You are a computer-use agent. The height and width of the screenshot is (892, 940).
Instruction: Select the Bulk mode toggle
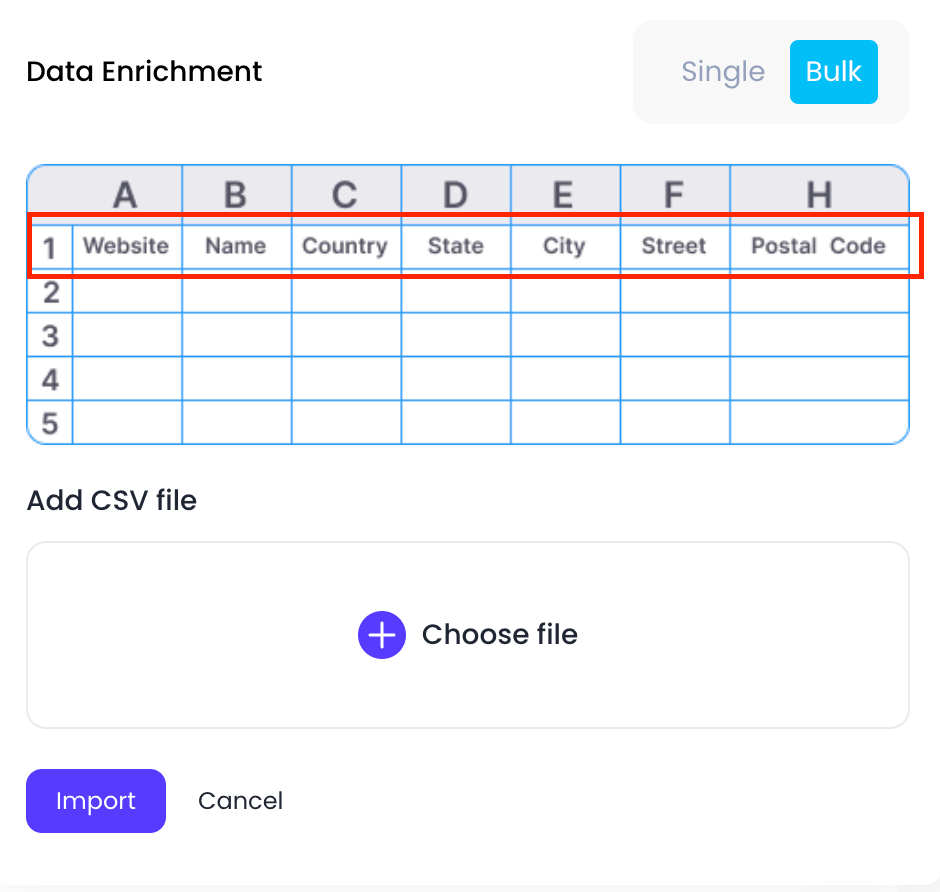[x=833, y=72]
